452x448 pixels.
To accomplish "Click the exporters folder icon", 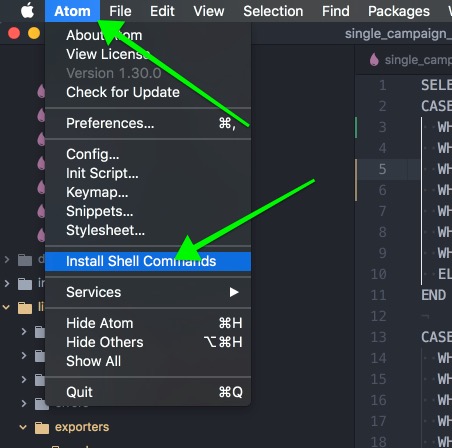I will 42,427.
